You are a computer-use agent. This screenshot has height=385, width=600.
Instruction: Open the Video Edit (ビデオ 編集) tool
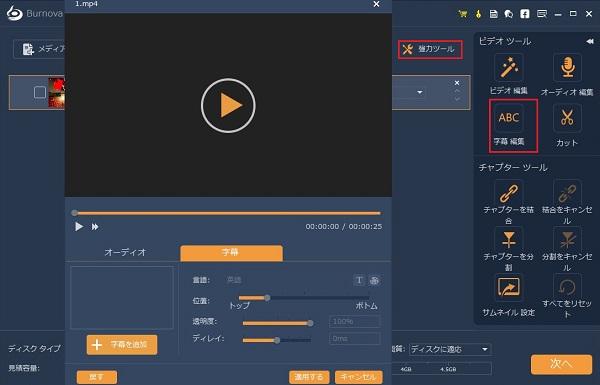509,68
